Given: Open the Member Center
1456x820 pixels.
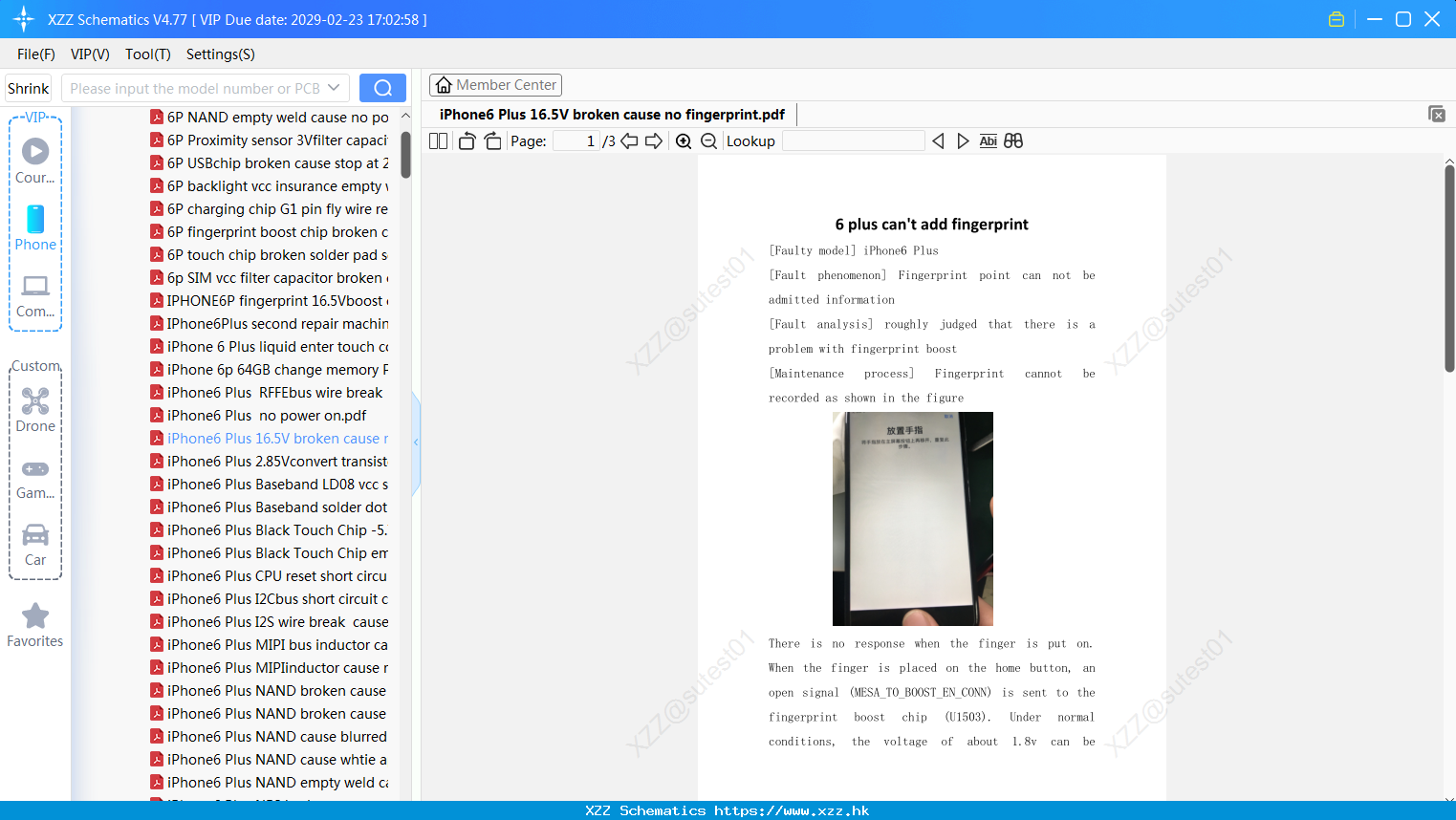Looking at the screenshot, I should pyautogui.click(x=495, y=85).
